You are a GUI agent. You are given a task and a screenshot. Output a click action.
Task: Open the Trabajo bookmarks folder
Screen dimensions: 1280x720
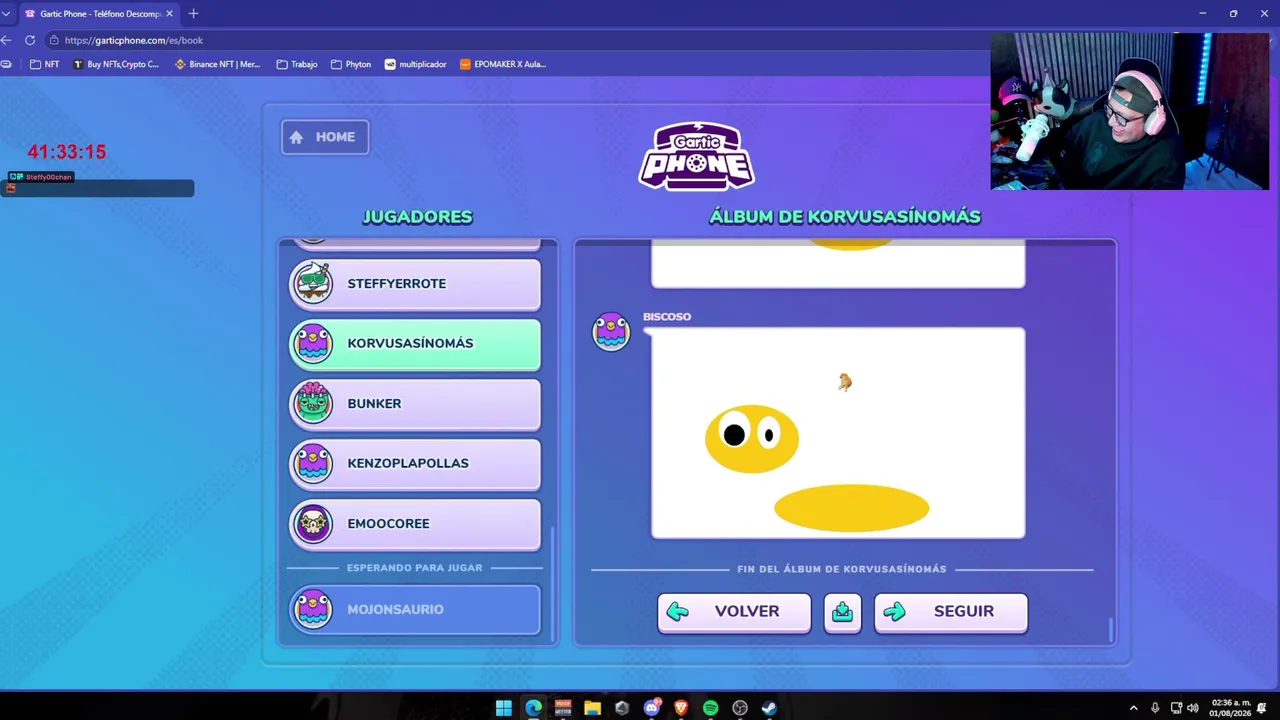click(x=297, y=64)
